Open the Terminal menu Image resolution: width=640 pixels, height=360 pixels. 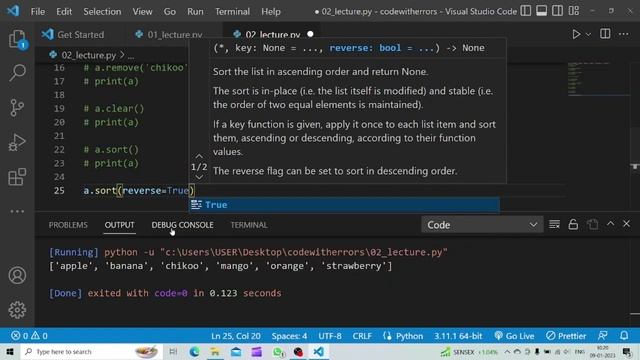(x=232, y=11)
